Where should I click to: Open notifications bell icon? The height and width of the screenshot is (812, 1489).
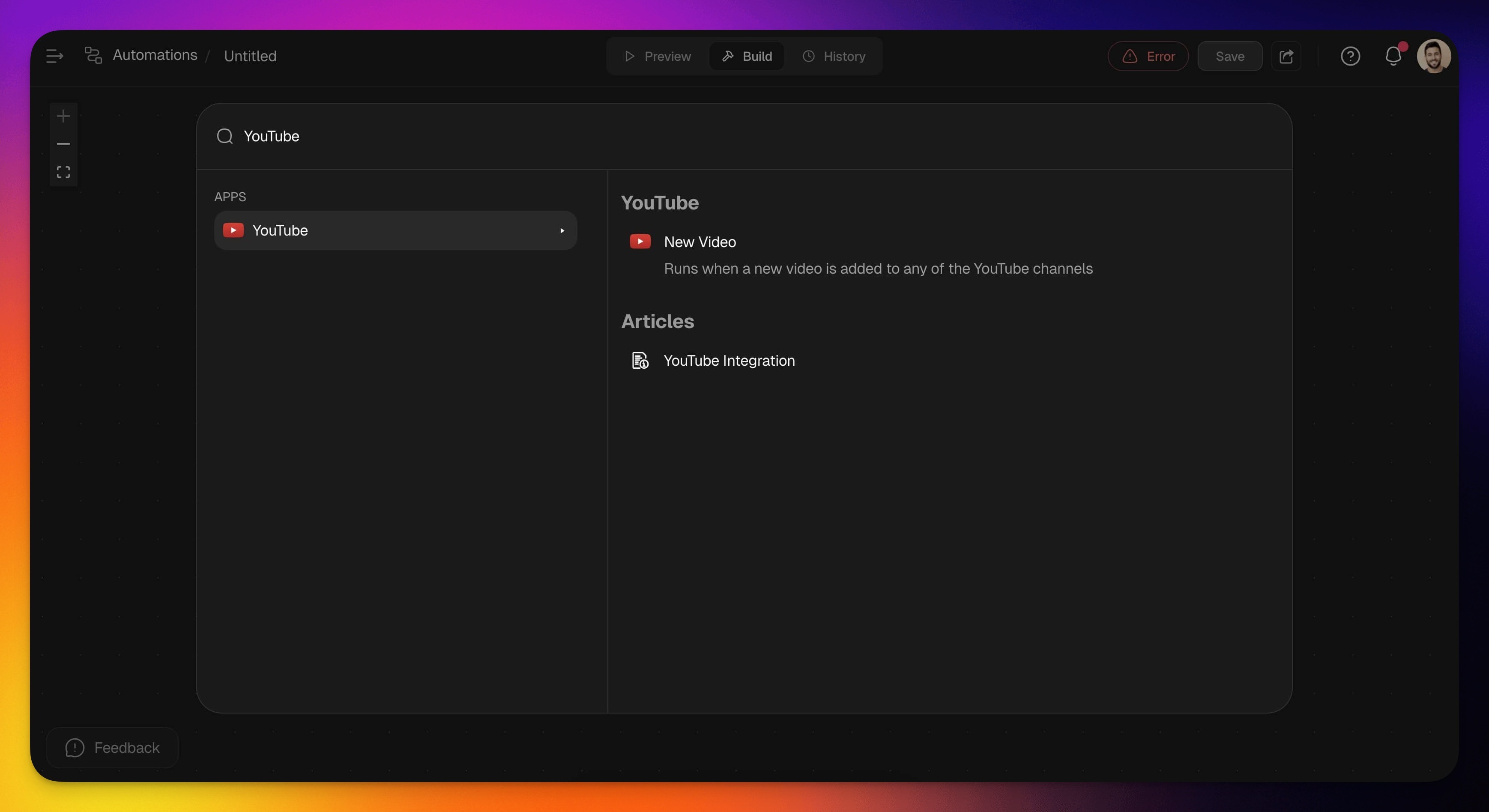pyautogui.click(x=1393, y=56)
